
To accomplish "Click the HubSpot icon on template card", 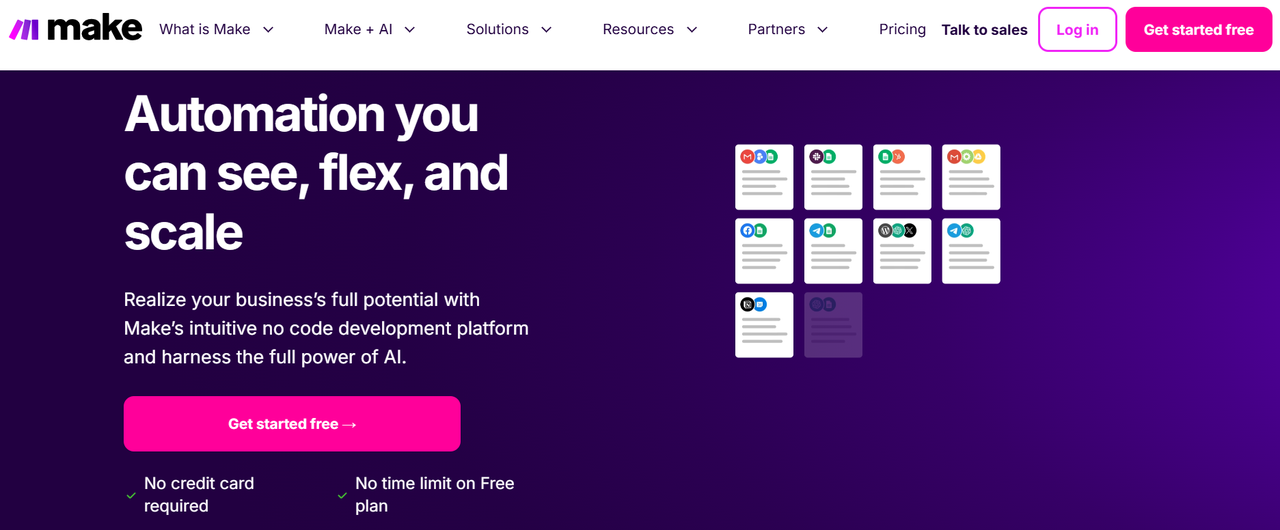I will click(x=898, y=157).
